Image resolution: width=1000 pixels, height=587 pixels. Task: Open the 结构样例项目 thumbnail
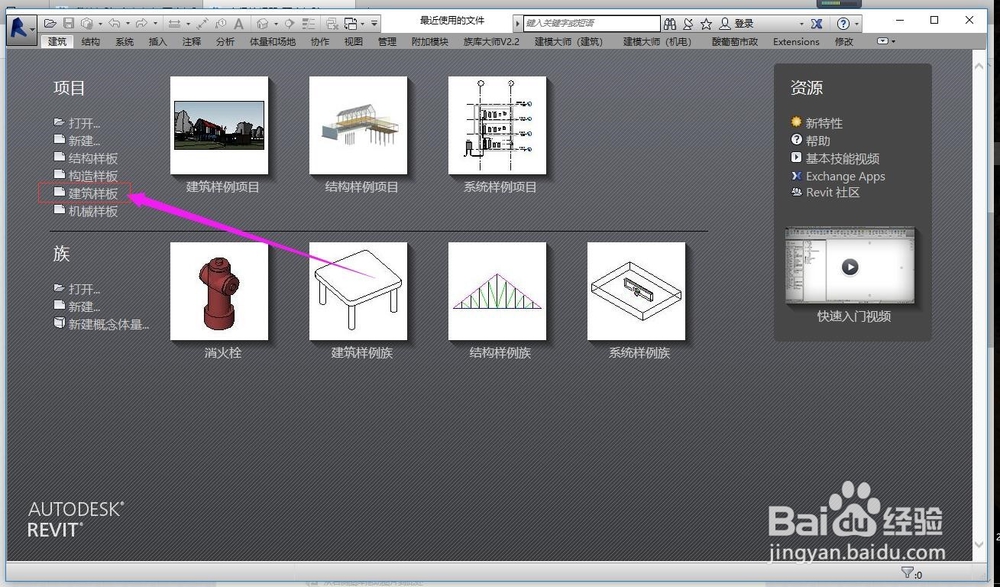358,126
